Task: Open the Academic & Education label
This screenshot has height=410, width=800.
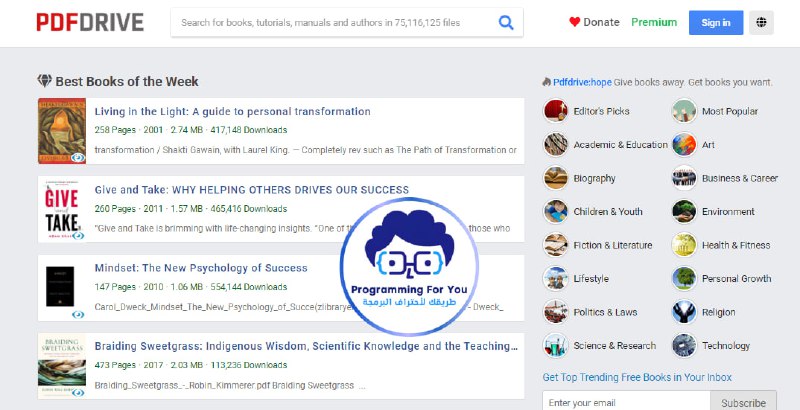Action: (620, 145)
